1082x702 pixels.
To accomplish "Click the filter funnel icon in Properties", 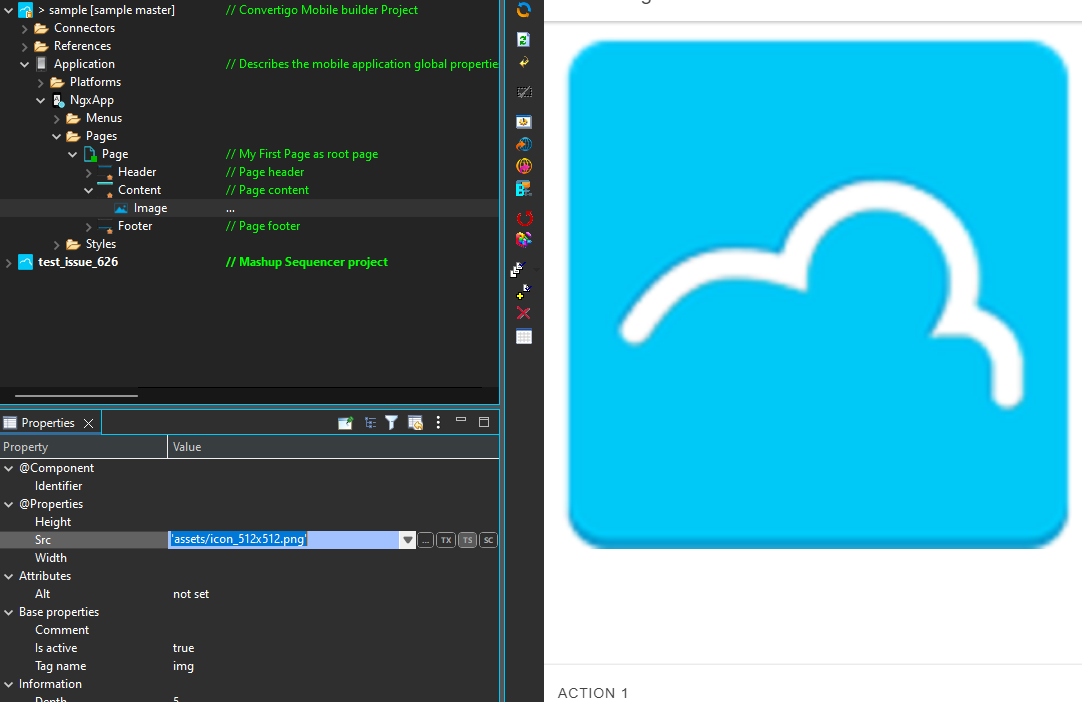I will pos(392,423).
